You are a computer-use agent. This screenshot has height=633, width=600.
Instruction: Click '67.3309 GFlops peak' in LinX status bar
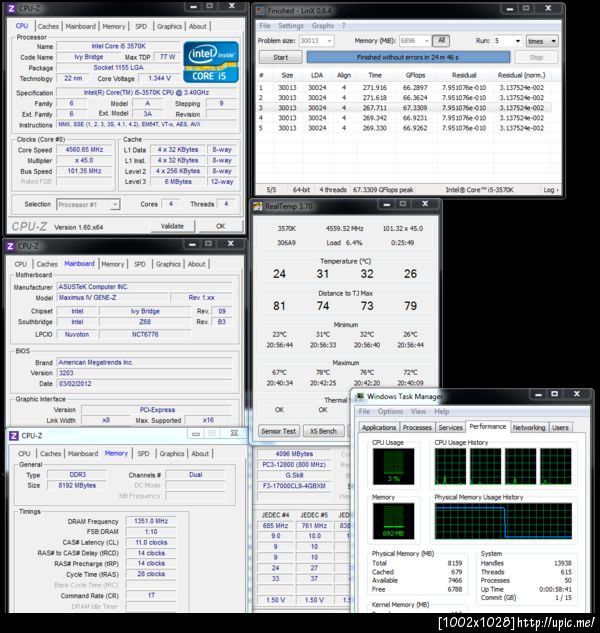click(383, 190)
